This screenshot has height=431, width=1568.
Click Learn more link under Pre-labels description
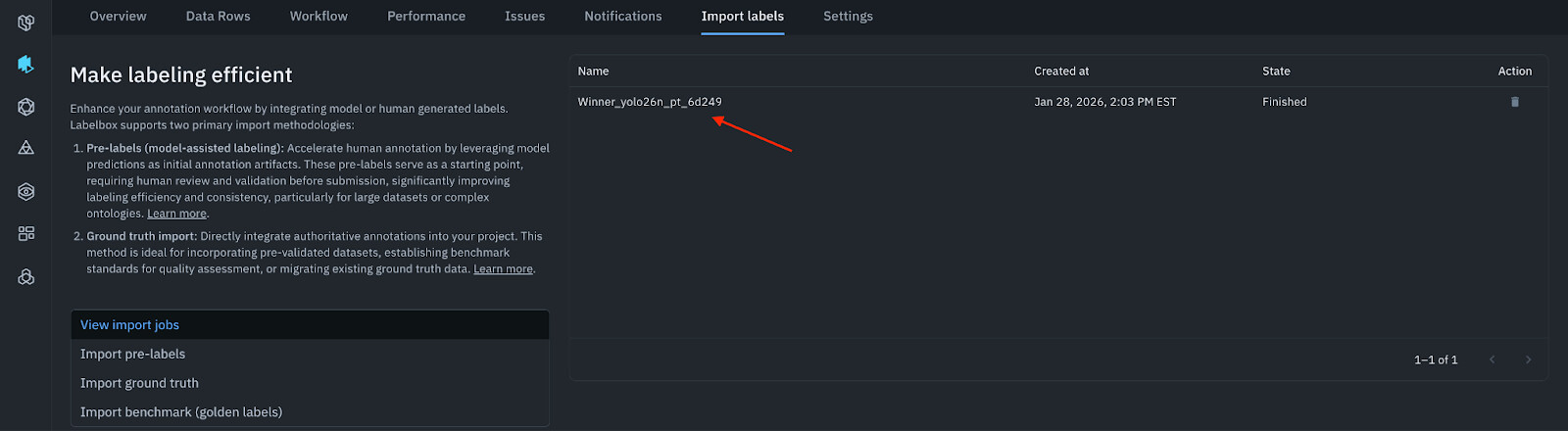[176, 214]
